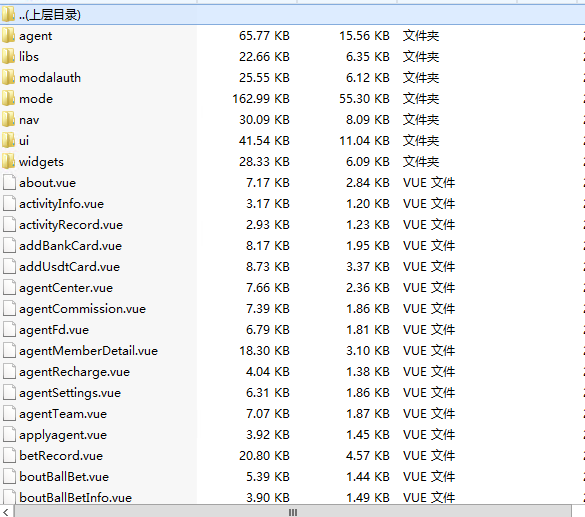Select the widgets folder icon

[9, 161]
